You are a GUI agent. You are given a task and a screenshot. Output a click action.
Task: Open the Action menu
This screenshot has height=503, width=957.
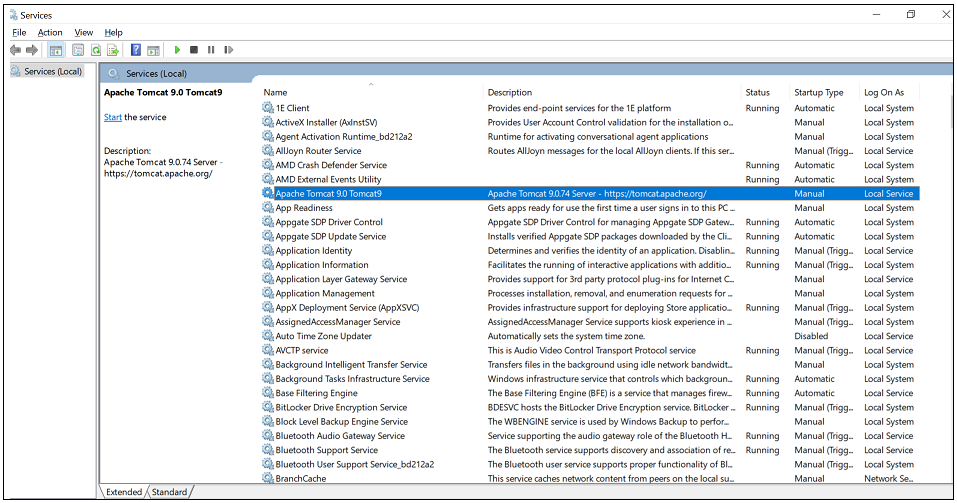(50, 32)
